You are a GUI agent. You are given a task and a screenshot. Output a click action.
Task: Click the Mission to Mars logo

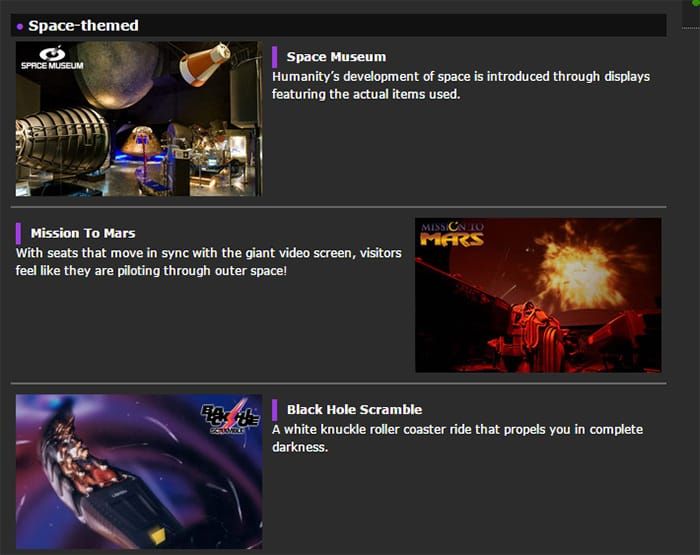(x=452, y=234)
